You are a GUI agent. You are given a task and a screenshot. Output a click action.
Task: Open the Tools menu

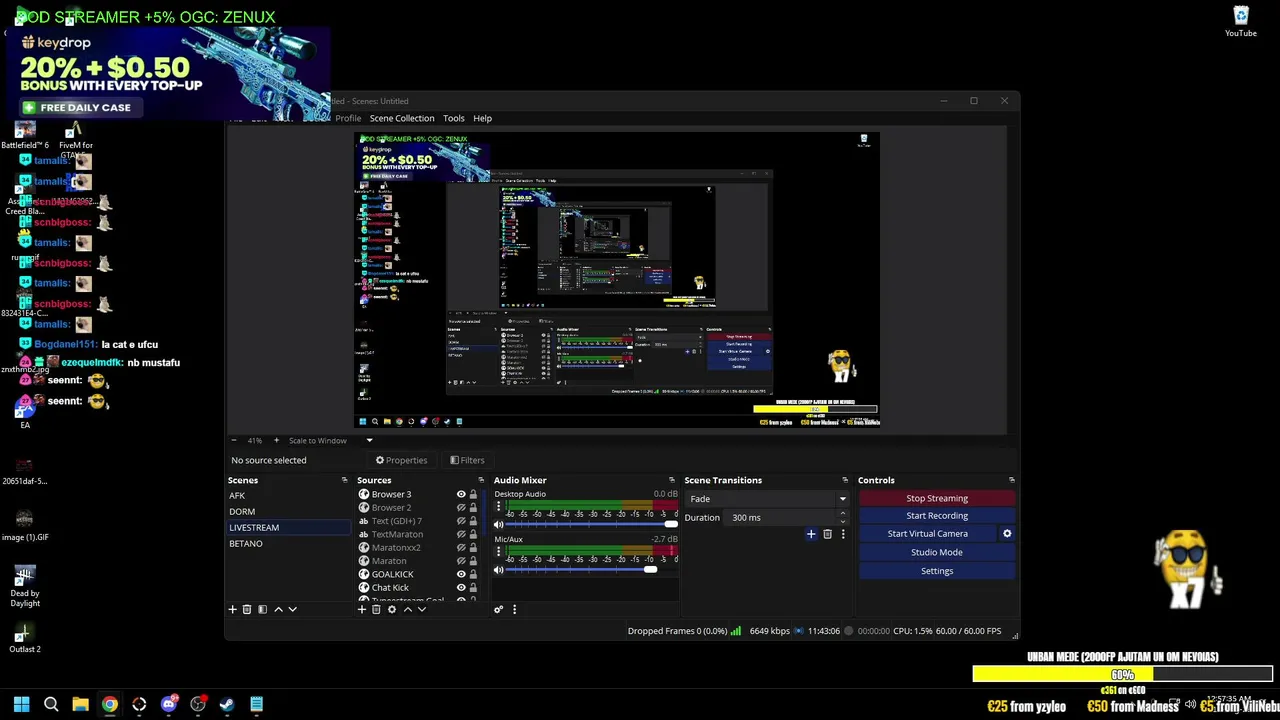(x=453, y=118)
